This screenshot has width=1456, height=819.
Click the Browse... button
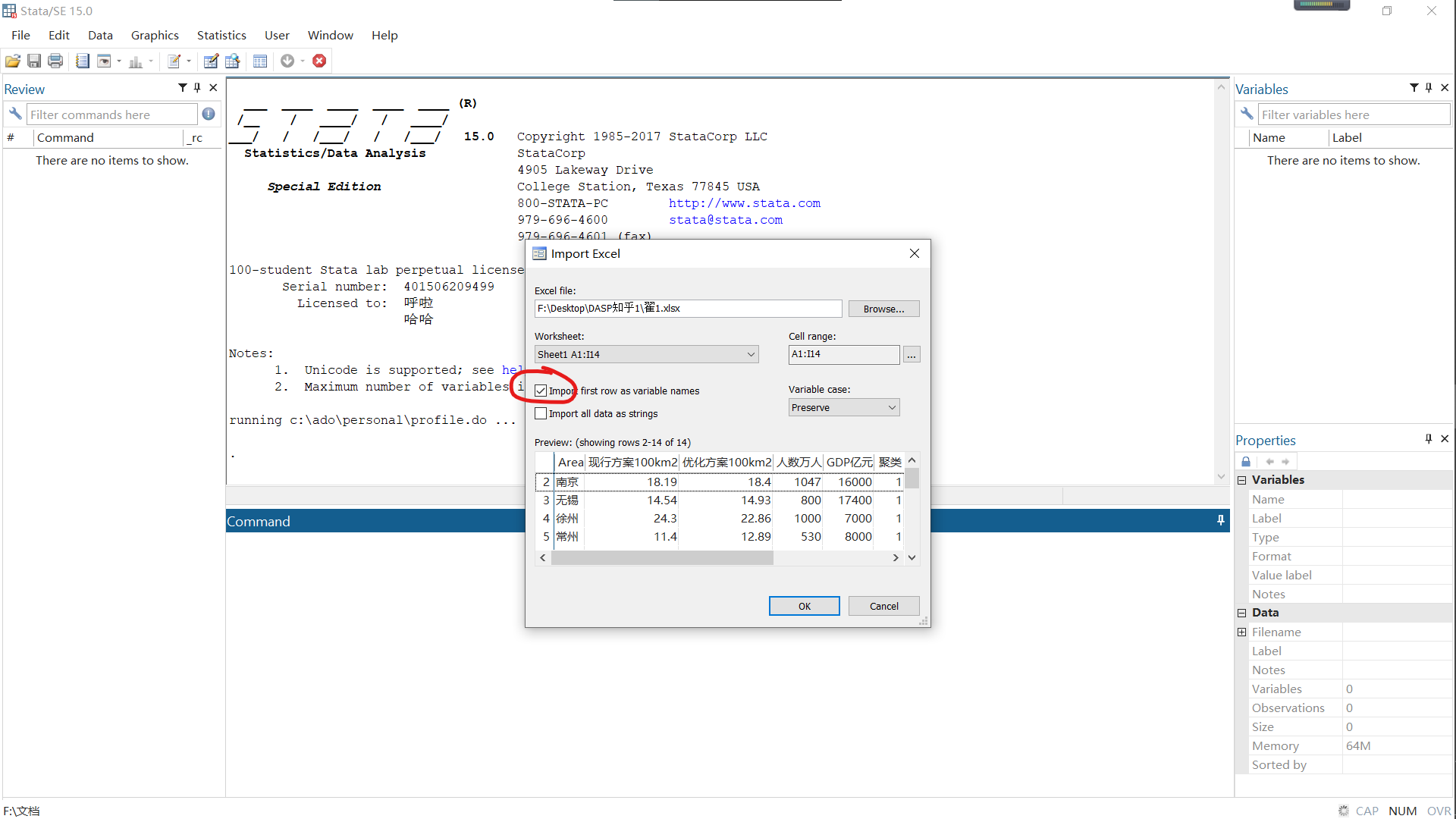[883, 309]
